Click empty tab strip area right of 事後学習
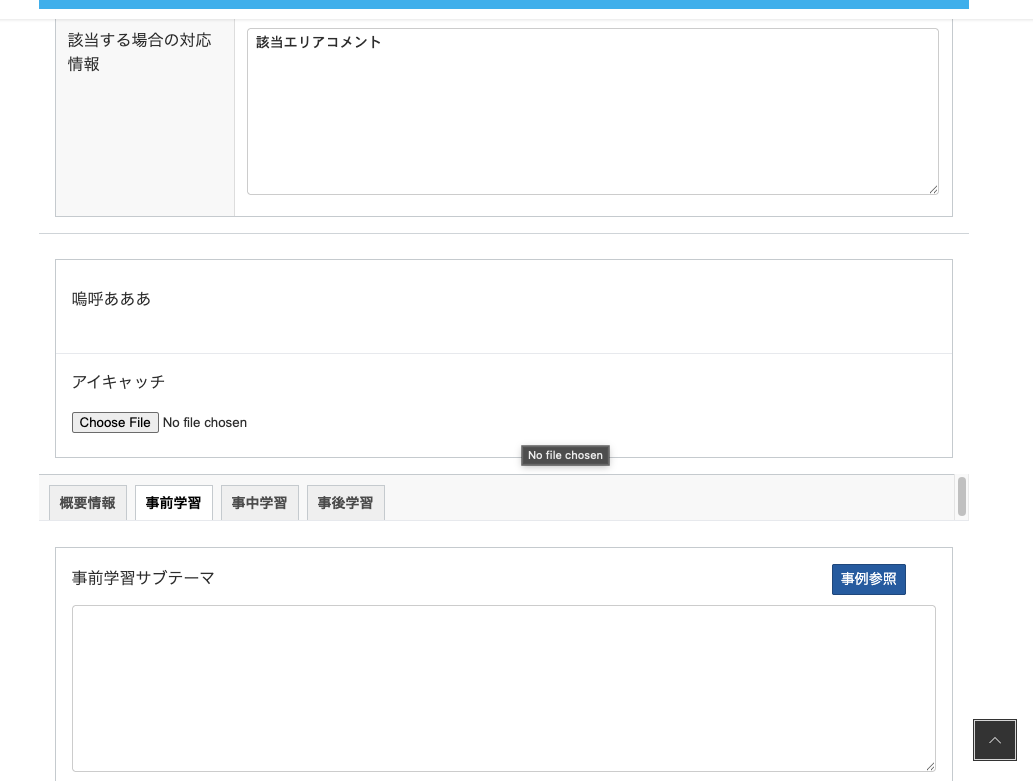Viewport: 1033px width, 781px height. click(660, 498)
